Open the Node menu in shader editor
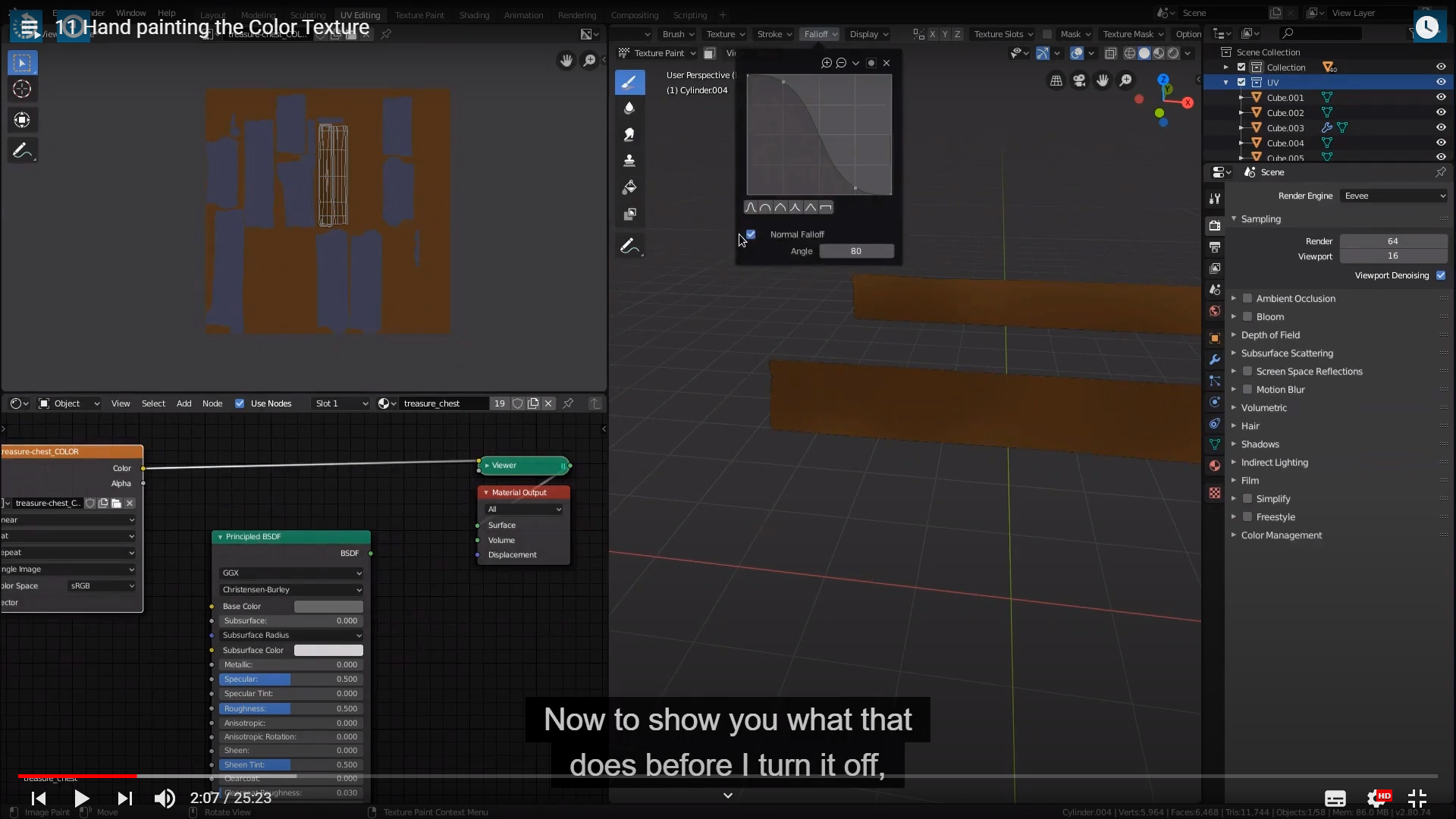Image resolution: width=1456 pixels, height=819 pixels. point(212,403)
